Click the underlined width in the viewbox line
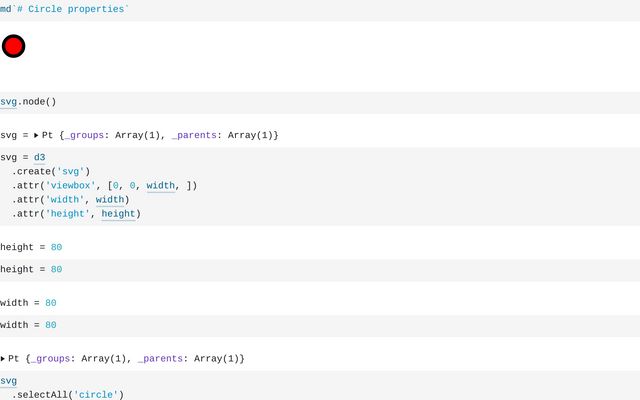The image size is (640, 400). [160, 185]
